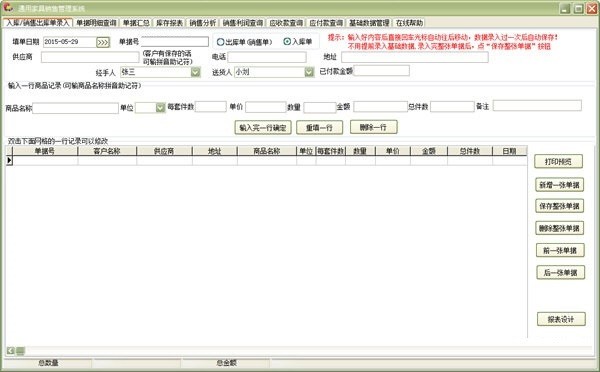
Task: Click the 商品名称 column header
Action: [267, 151]
